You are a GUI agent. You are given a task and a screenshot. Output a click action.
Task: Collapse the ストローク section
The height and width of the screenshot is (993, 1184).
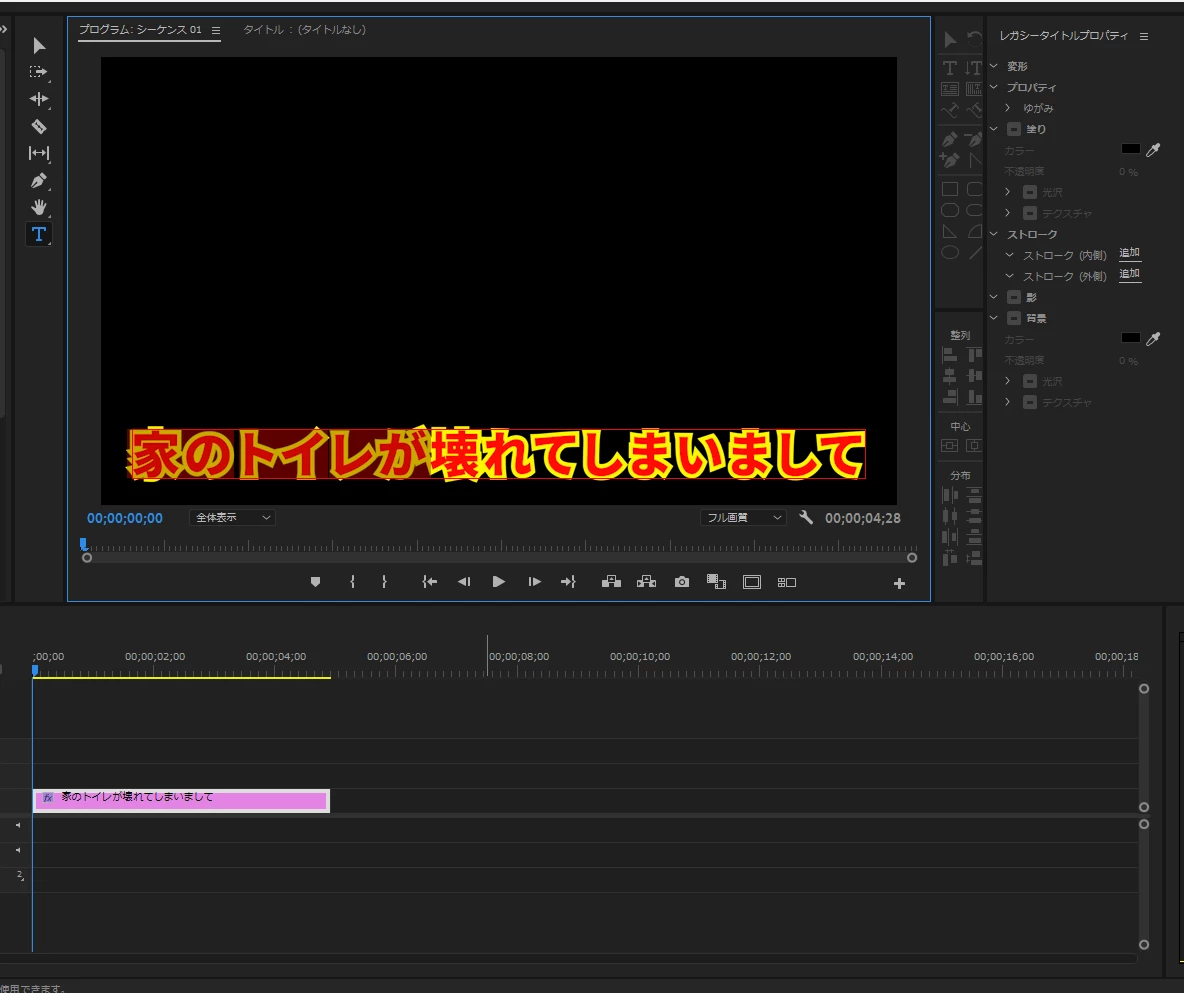(994, 234)
